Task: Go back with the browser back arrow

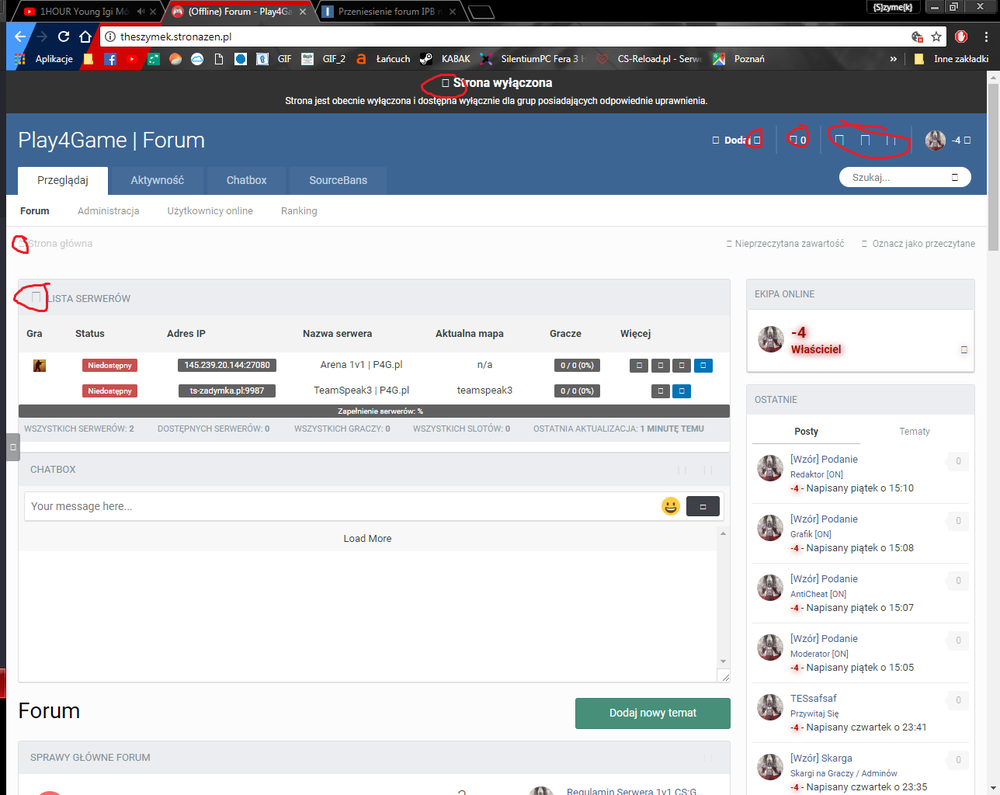Action: click(20, 36)
